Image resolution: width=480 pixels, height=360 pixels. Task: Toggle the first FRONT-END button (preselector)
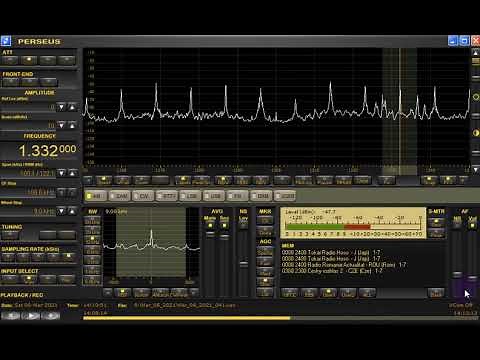[11, 82]
